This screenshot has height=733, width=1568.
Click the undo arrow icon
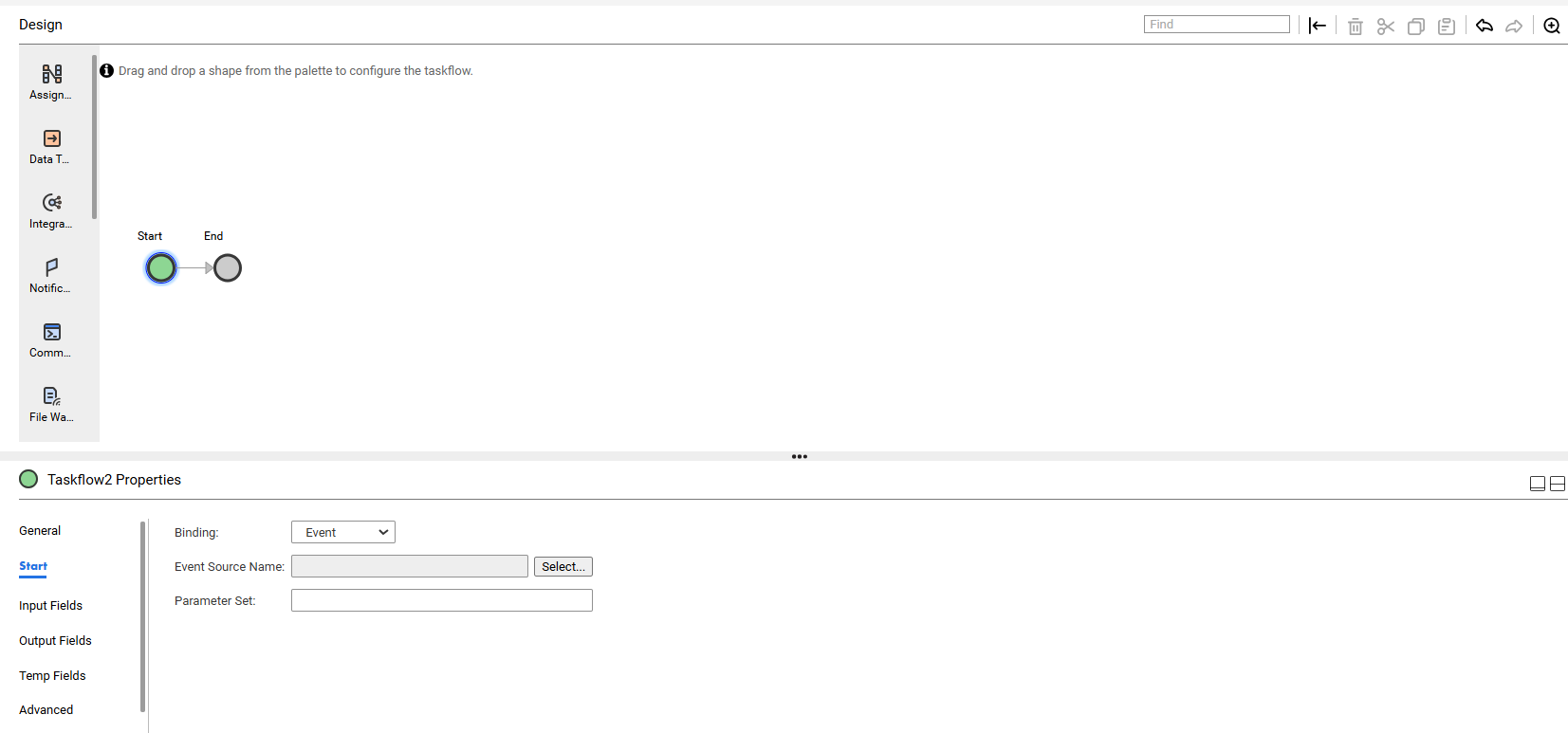pyautogui.click(x=1485, y=26)
